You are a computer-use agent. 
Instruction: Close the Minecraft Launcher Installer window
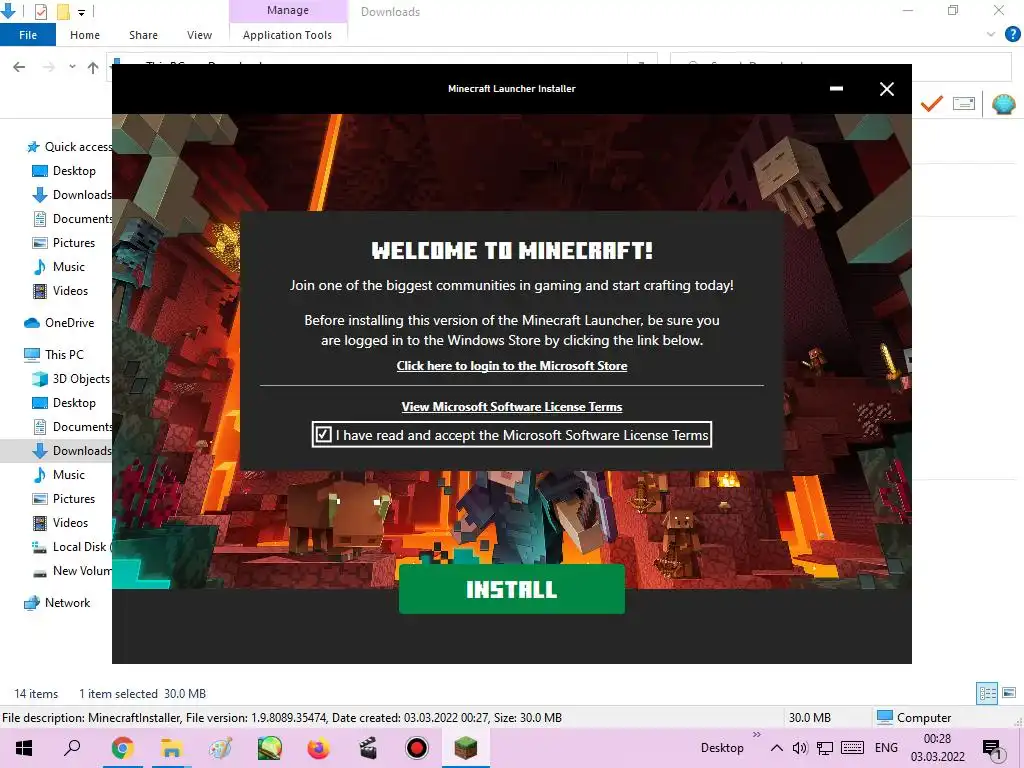tap(886, 89)
